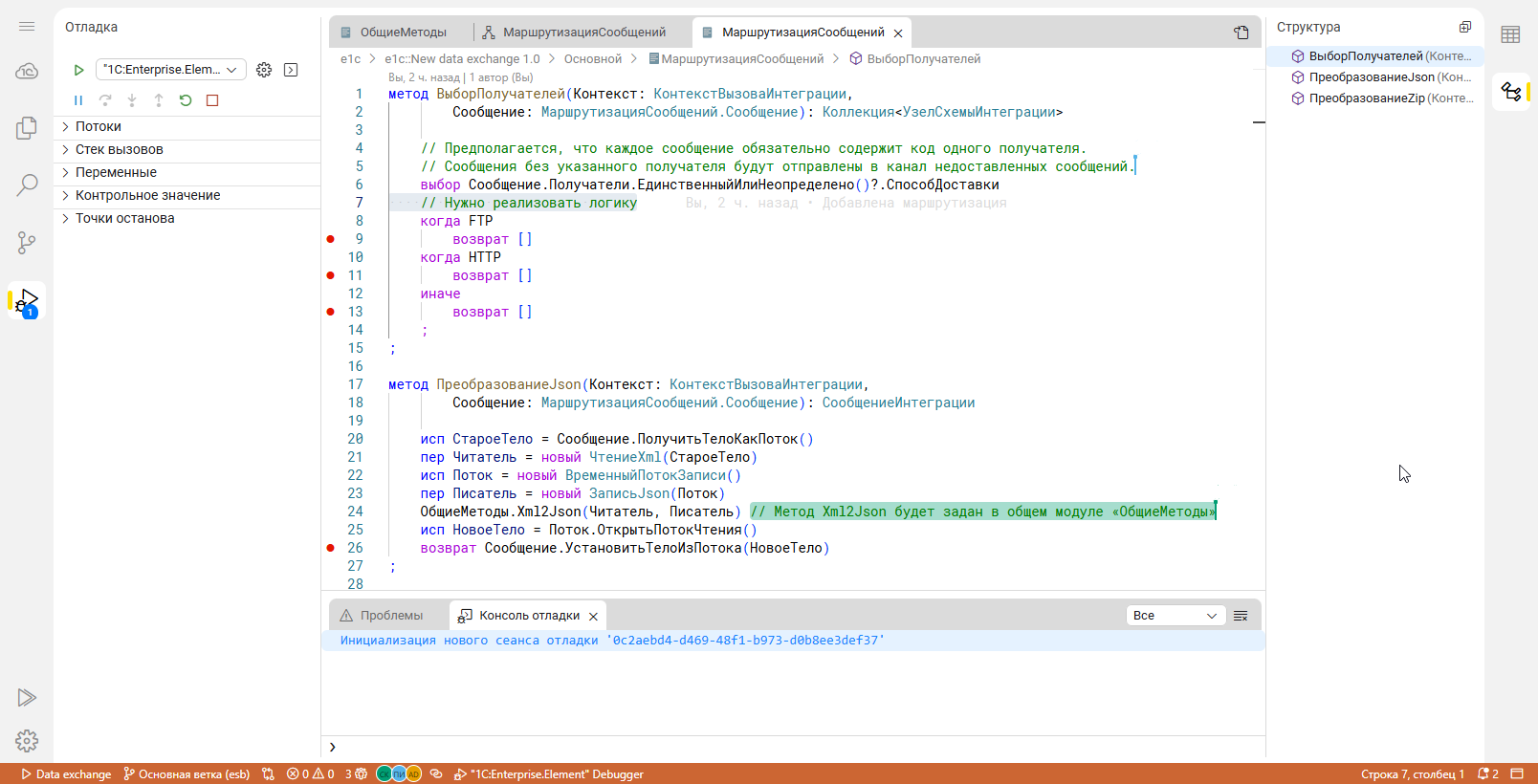
Task: Toggle breakpoint on line 9
Action: coord(331,239)
